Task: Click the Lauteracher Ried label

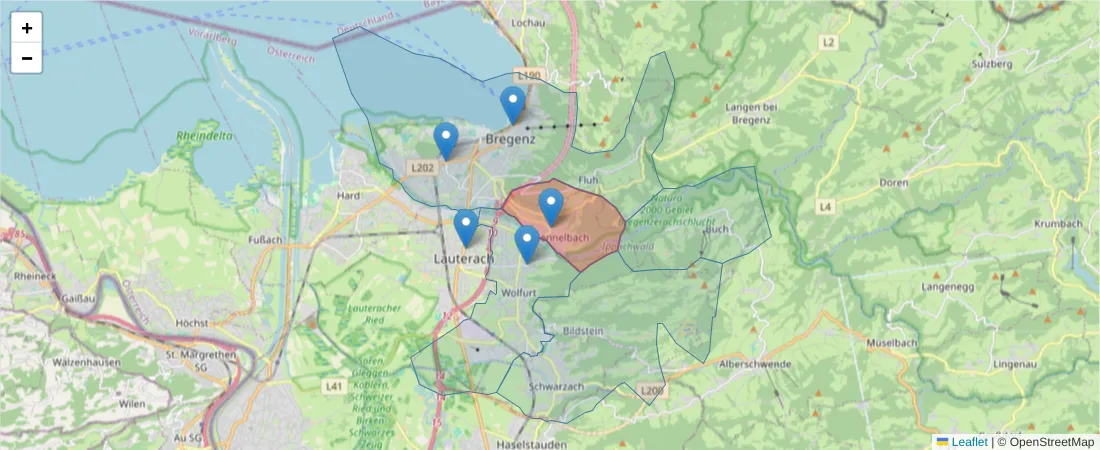Action: point(375,313)
